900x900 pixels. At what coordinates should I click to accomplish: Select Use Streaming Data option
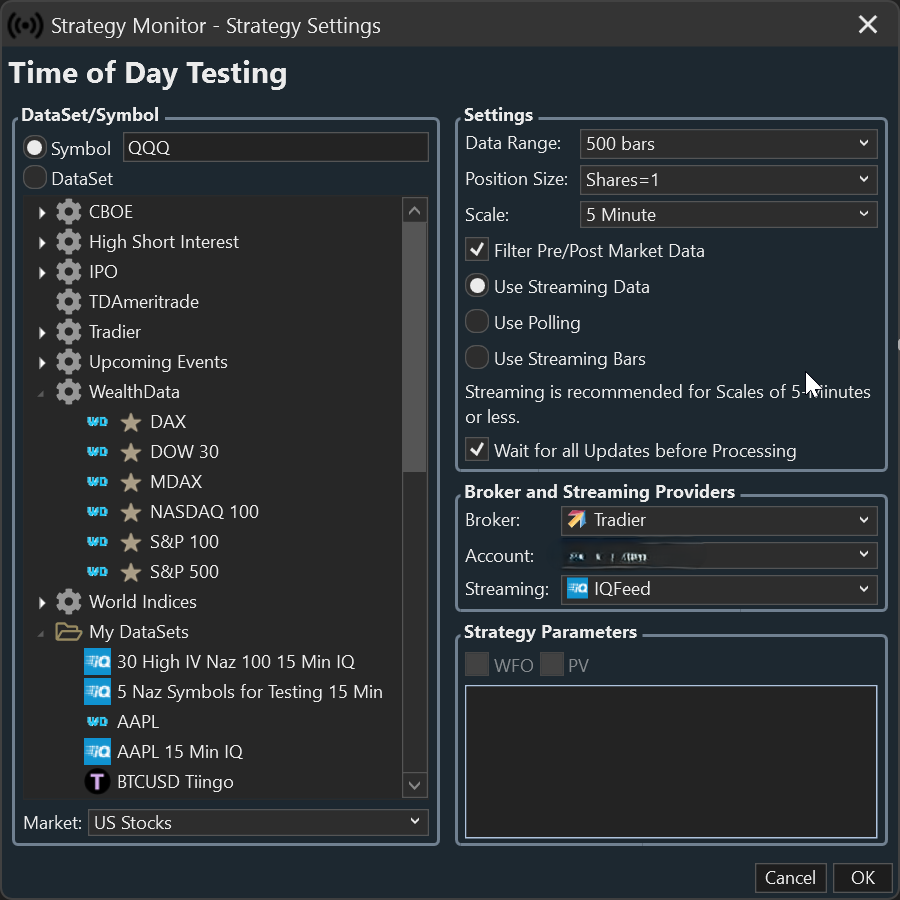click(x=477, y=286)
